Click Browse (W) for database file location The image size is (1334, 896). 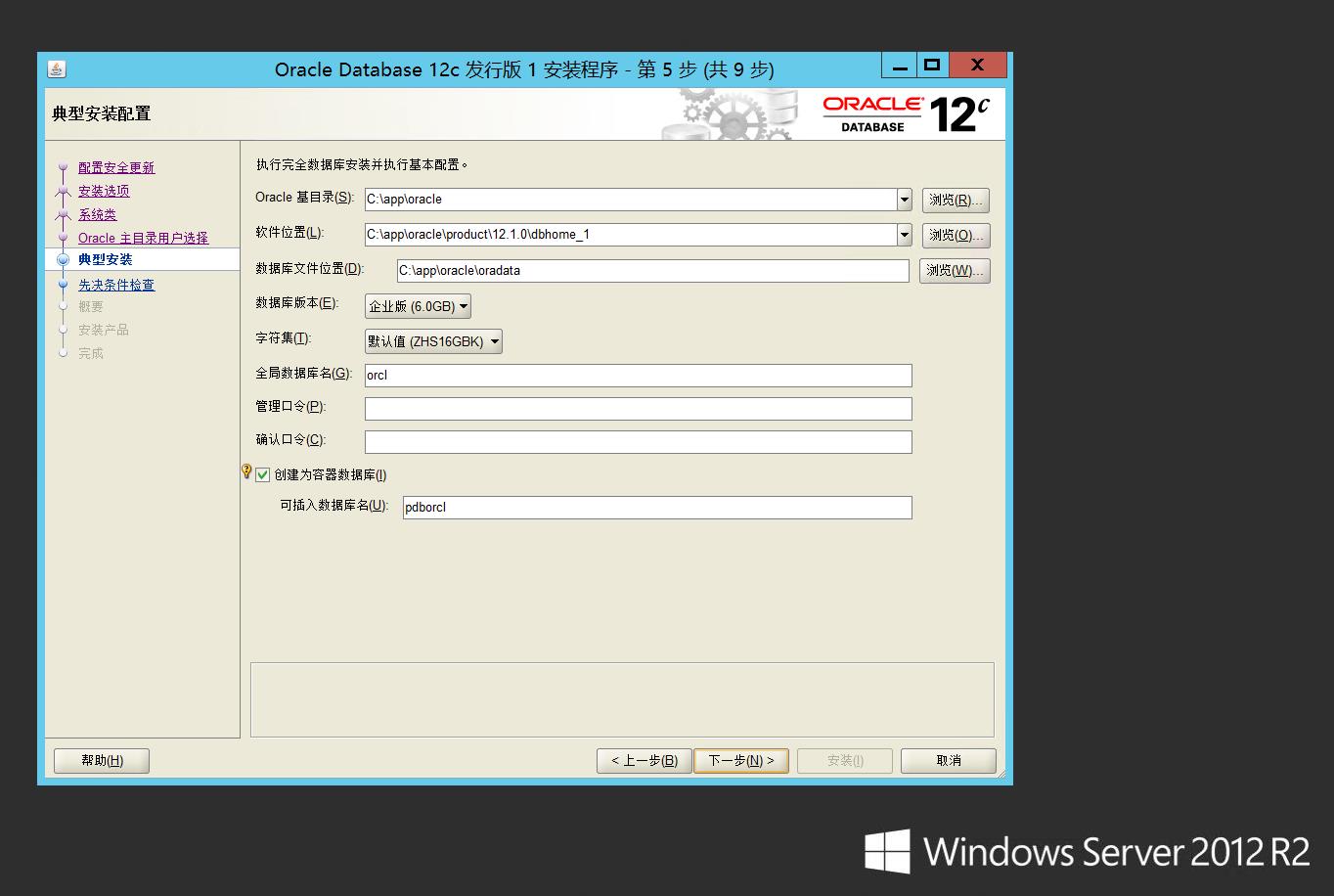(955, 270)
